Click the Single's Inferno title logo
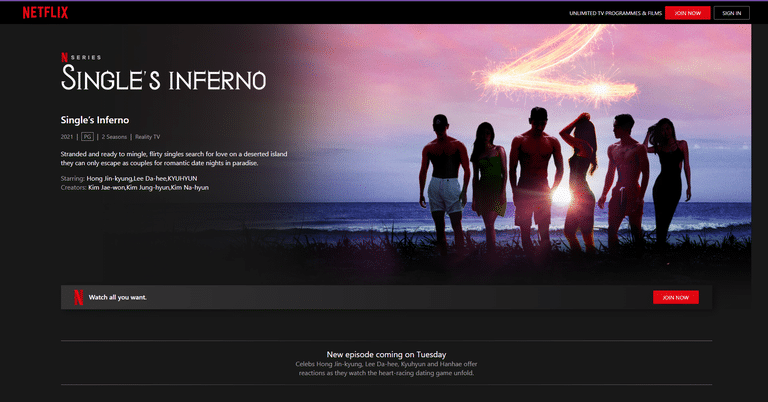Image resolution: width=768 pixels, height=402 pixels. point(163,78)
